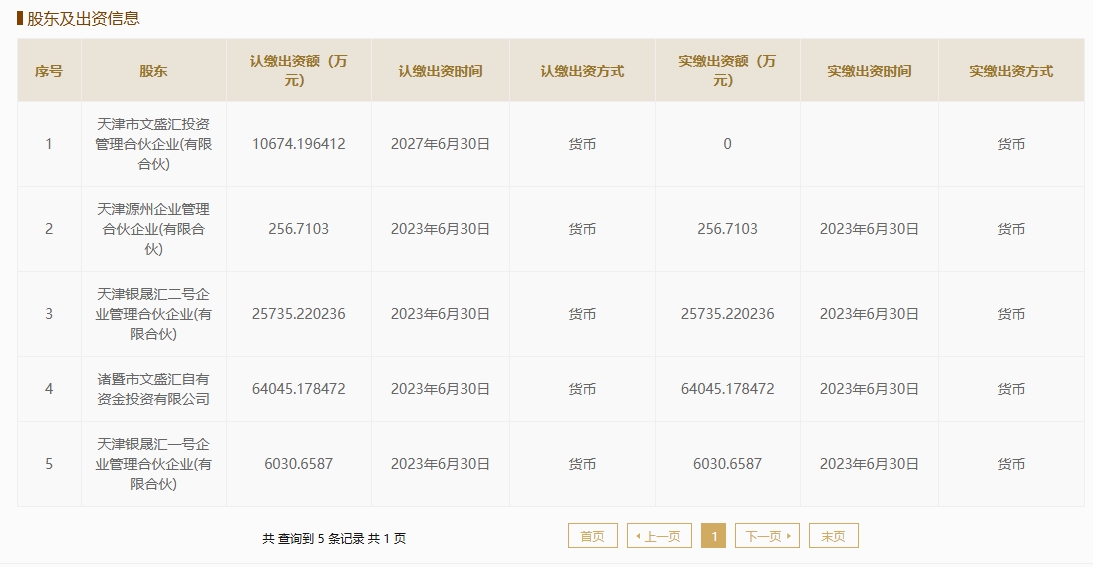
Task: Click the 股东 column header
Action: coord(153,70)
